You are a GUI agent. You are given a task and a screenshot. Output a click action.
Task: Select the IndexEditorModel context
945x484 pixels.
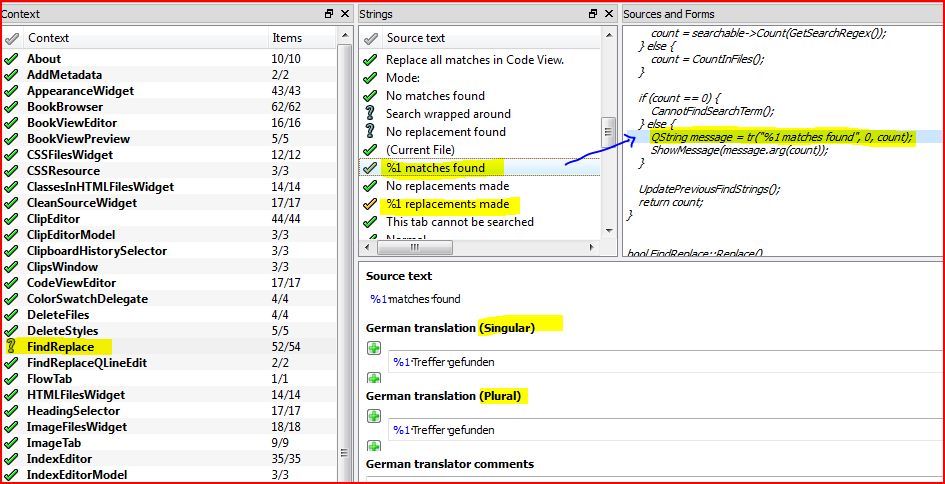point(77,475)
